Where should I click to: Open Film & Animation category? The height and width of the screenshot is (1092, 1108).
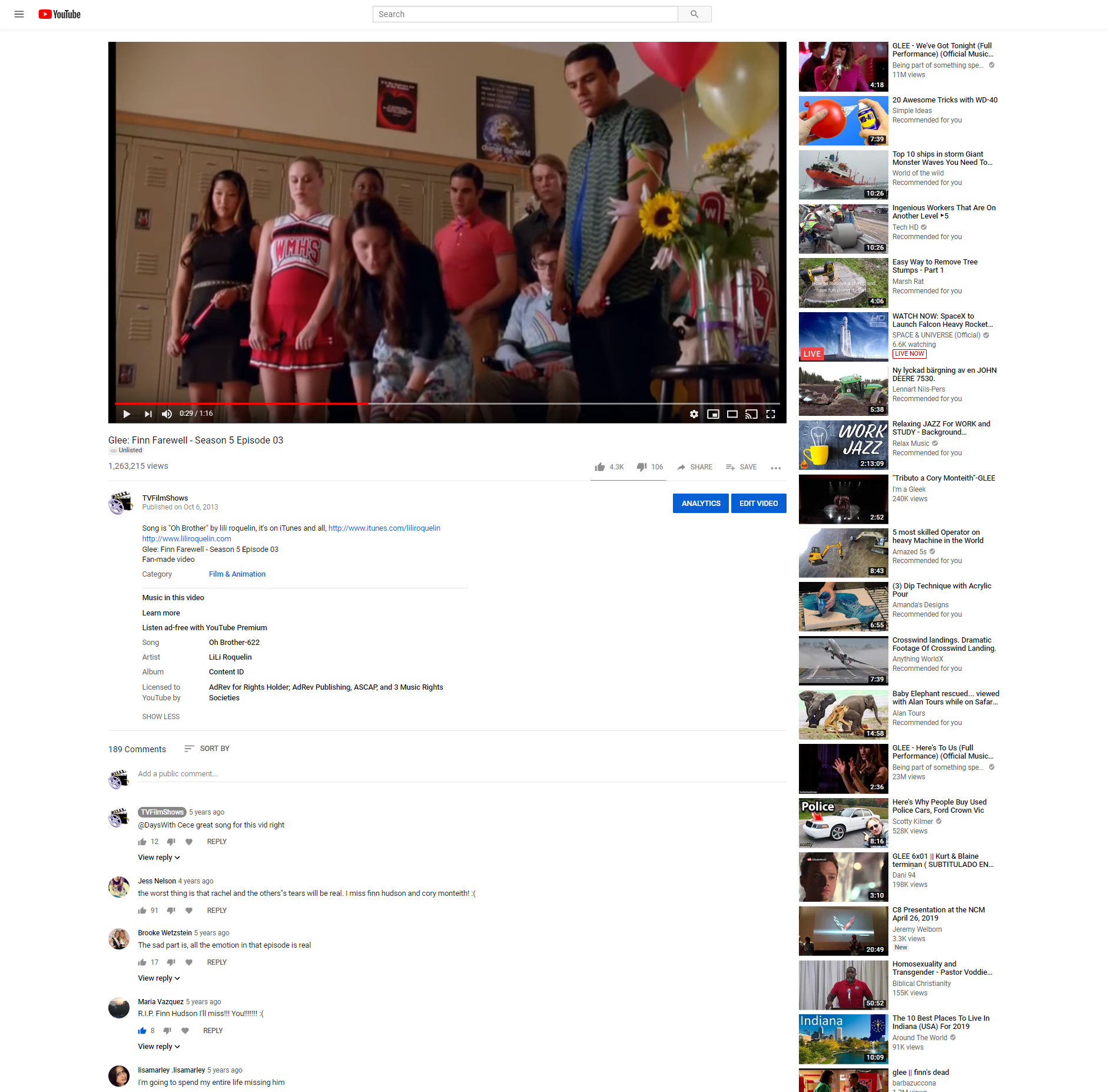pos(237,574)
